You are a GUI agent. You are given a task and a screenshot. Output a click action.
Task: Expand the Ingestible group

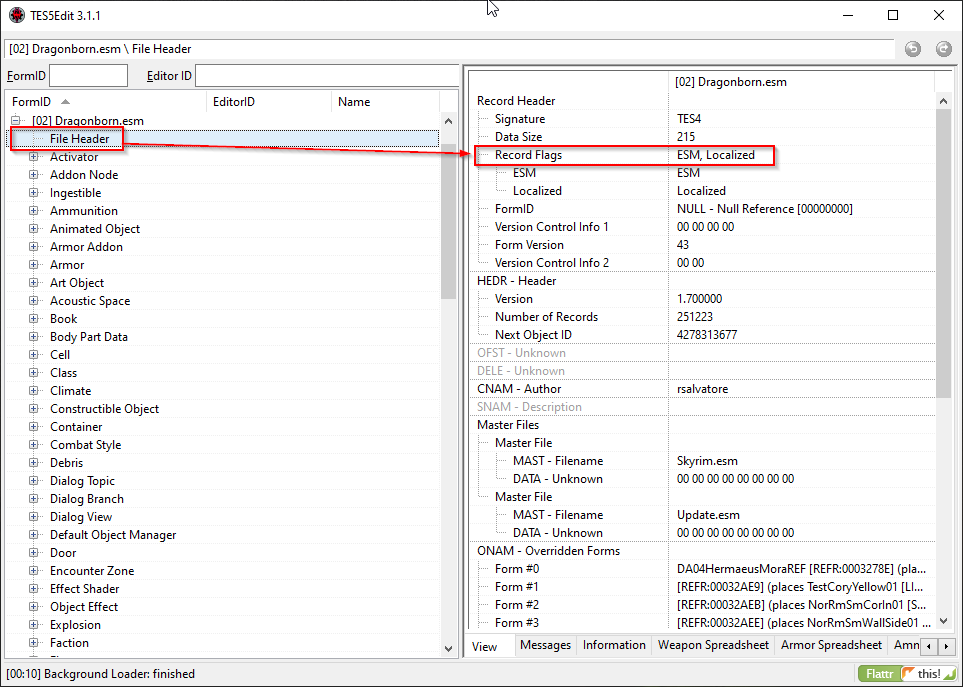point(34,193)
